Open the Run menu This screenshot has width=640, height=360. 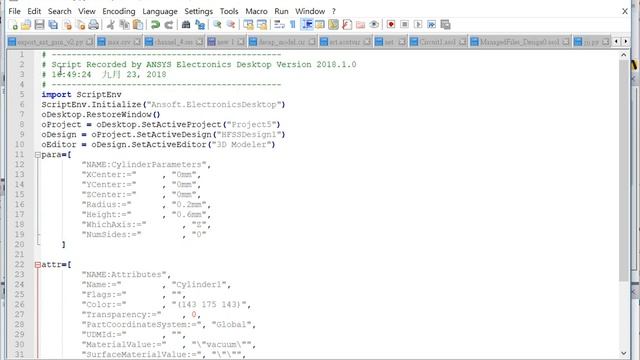[x=281, y=11]
